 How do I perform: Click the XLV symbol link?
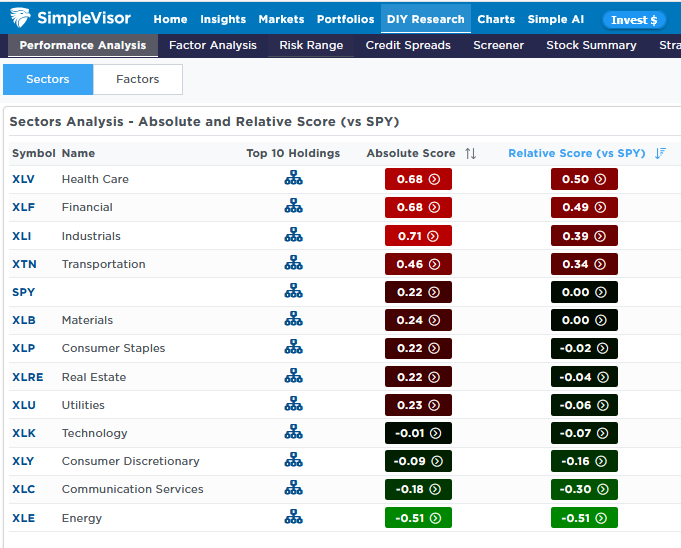23,179
